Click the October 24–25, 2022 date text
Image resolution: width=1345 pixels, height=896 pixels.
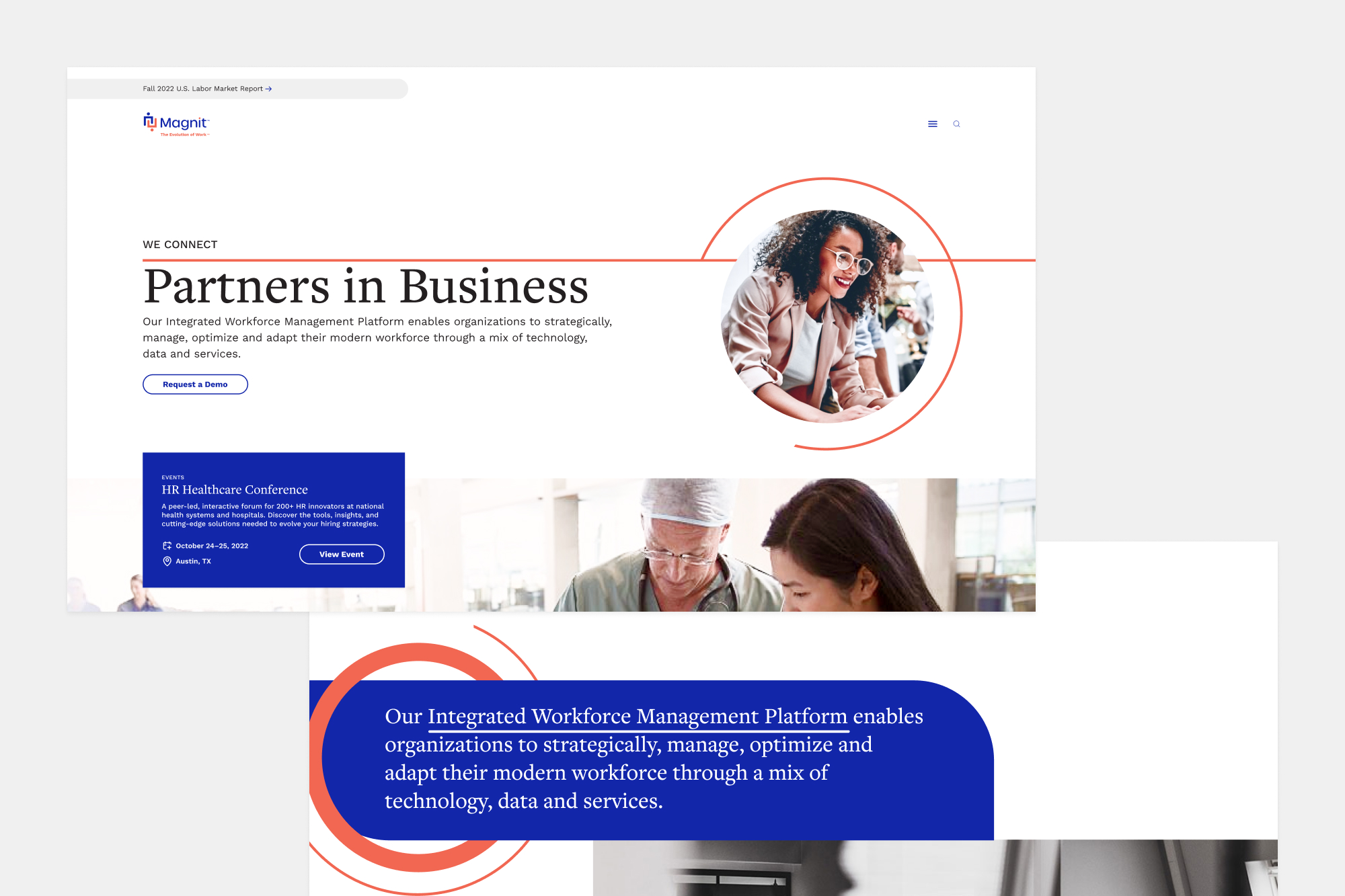click(x=211, y=546)
